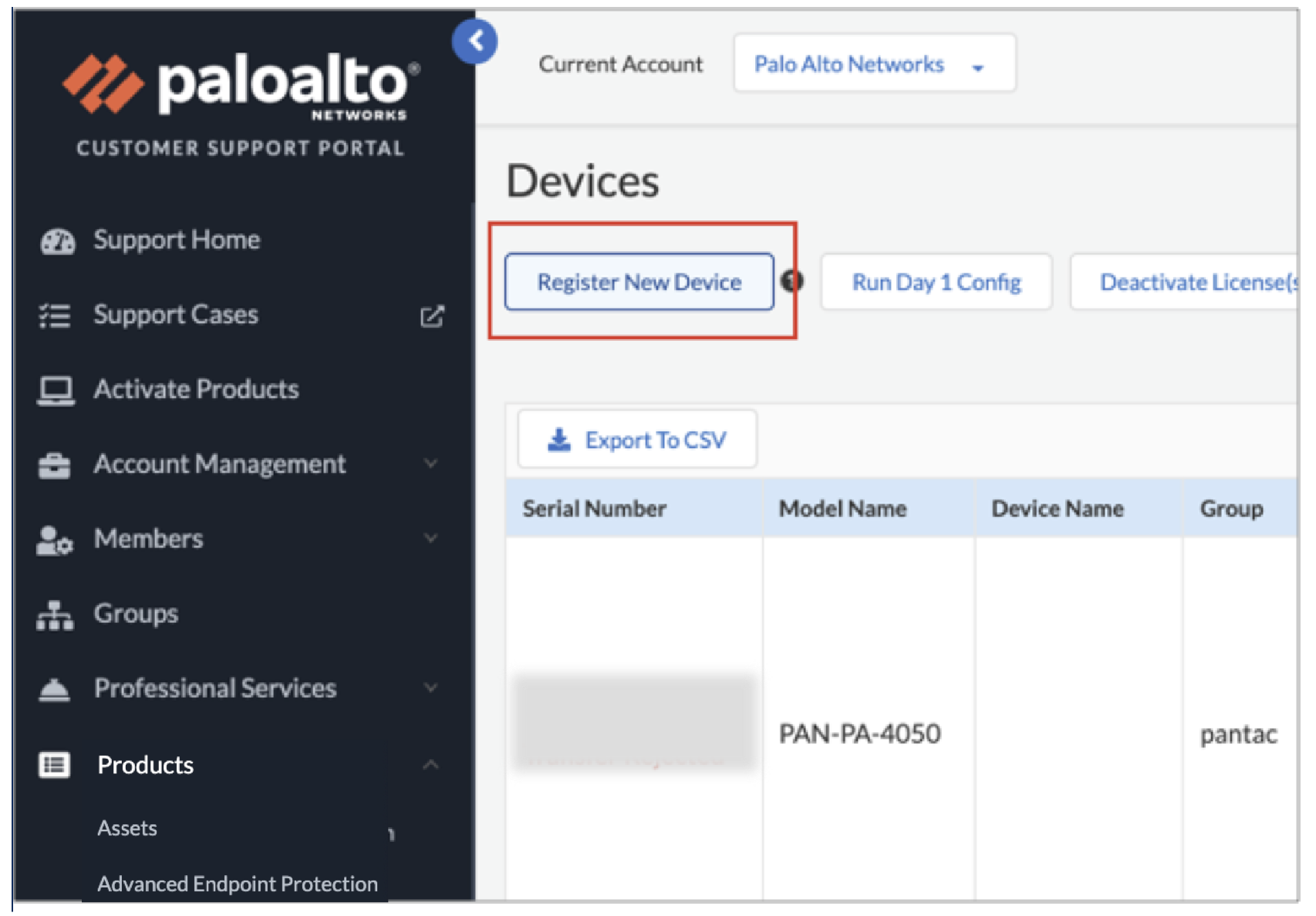
Task: Sort by Serial Number column header
Action: pyautogui.click(x=594, y=508)
